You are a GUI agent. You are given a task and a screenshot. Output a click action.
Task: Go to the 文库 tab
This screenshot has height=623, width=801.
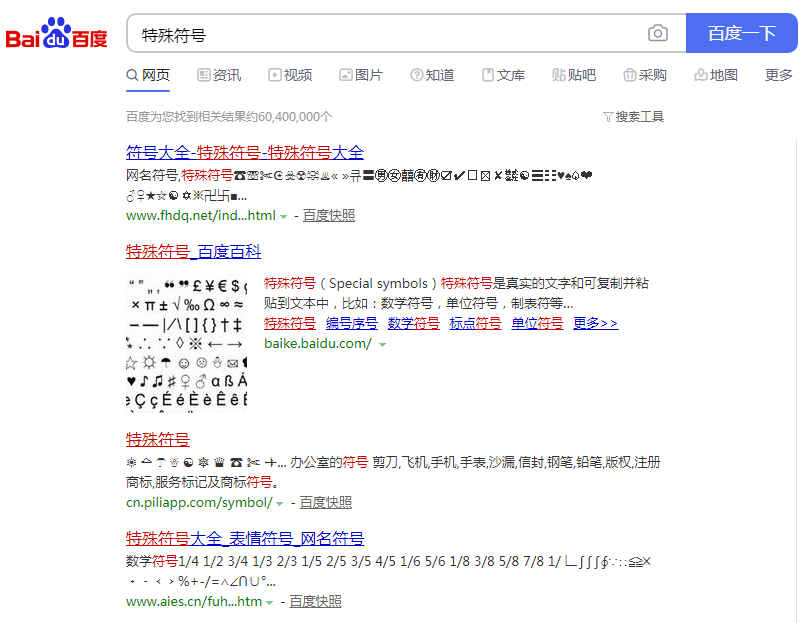[x=503, y=75]
